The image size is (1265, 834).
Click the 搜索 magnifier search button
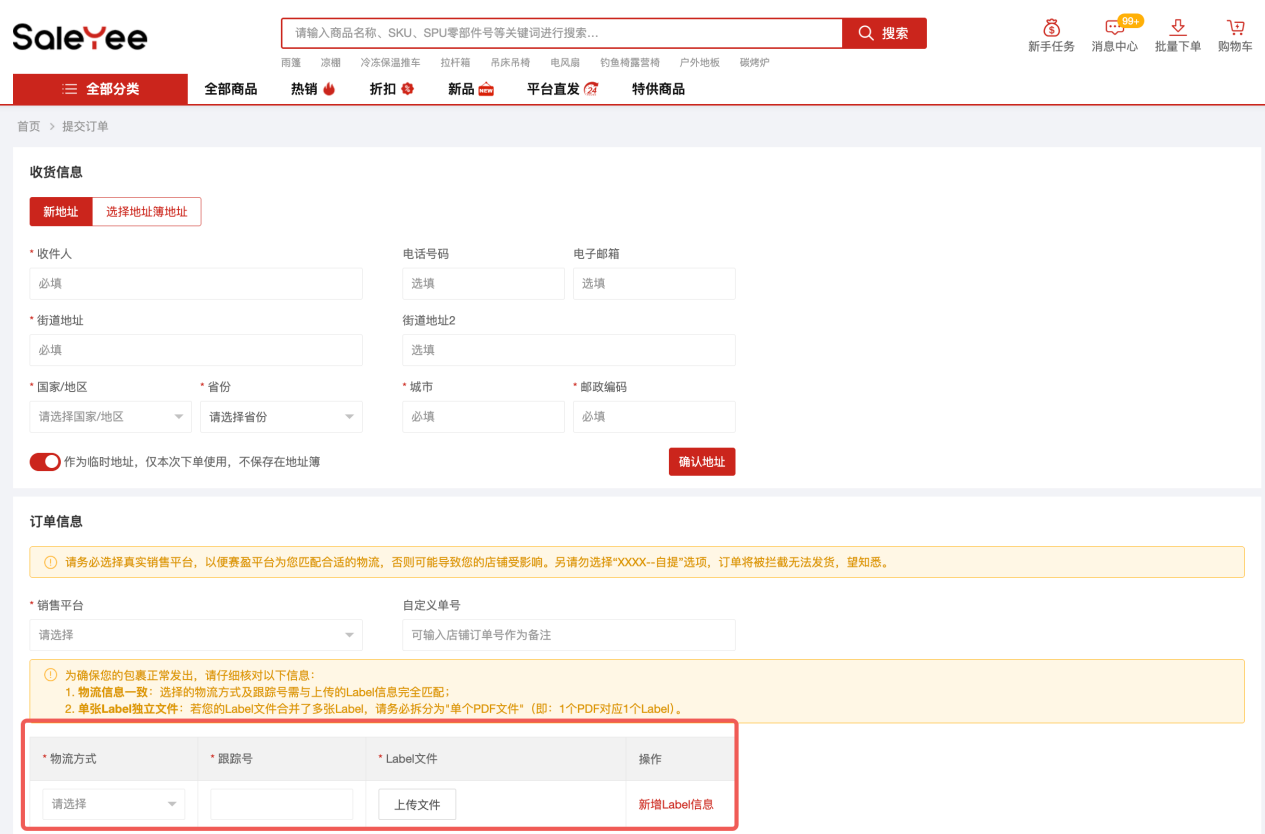884,33
